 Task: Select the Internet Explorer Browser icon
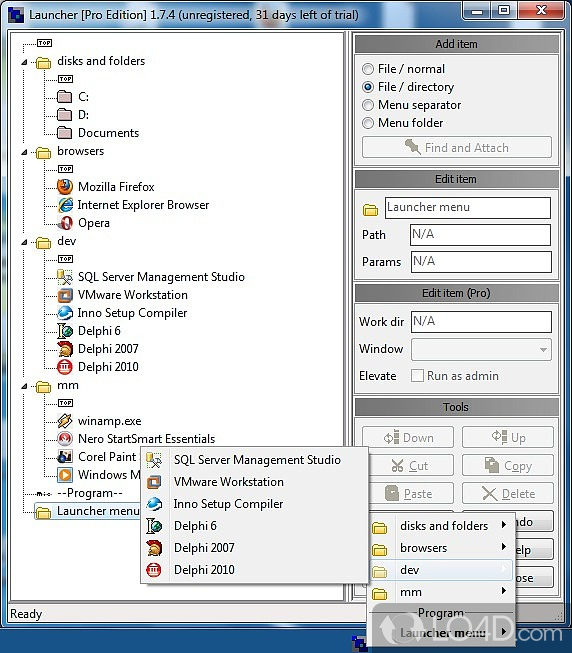click(x=65, y=205)
